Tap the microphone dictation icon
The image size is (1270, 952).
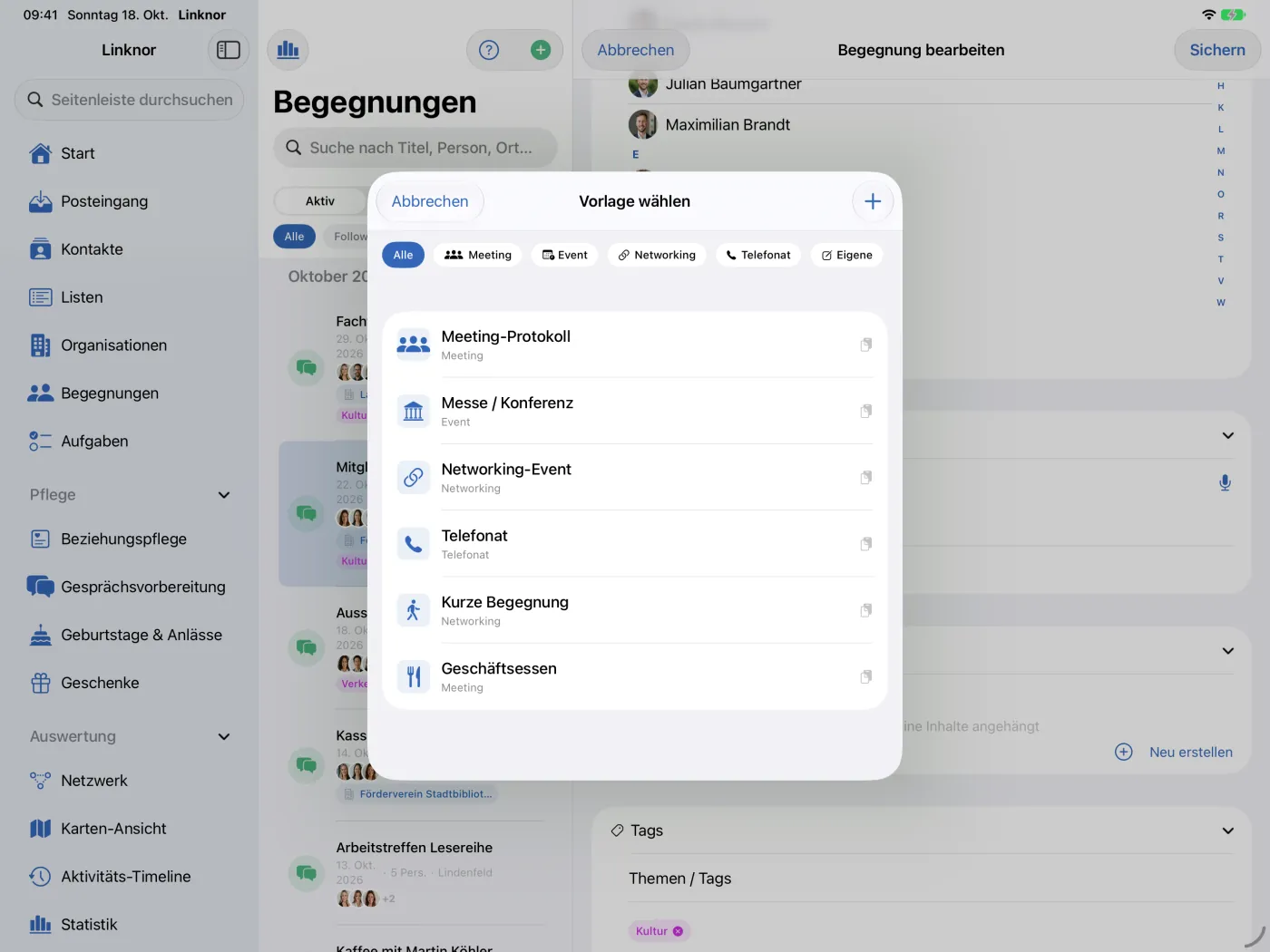click(1225, 482)
